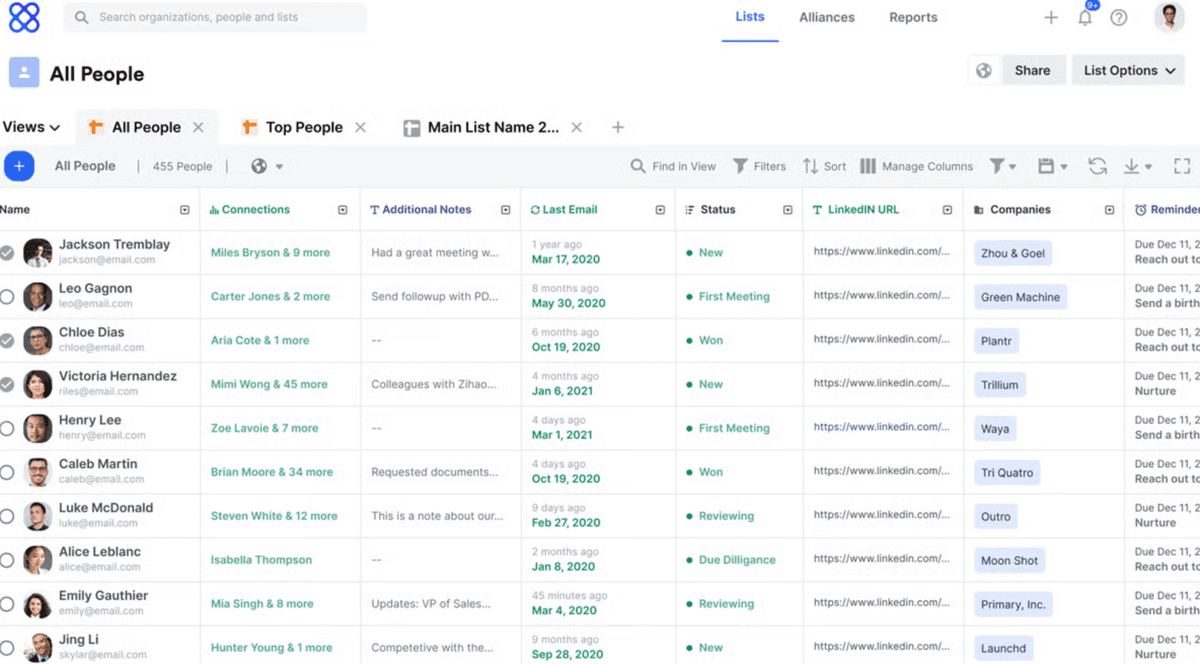Click the Sort toolbar option
Screen dimensions: 1200x664
(824, 166)
